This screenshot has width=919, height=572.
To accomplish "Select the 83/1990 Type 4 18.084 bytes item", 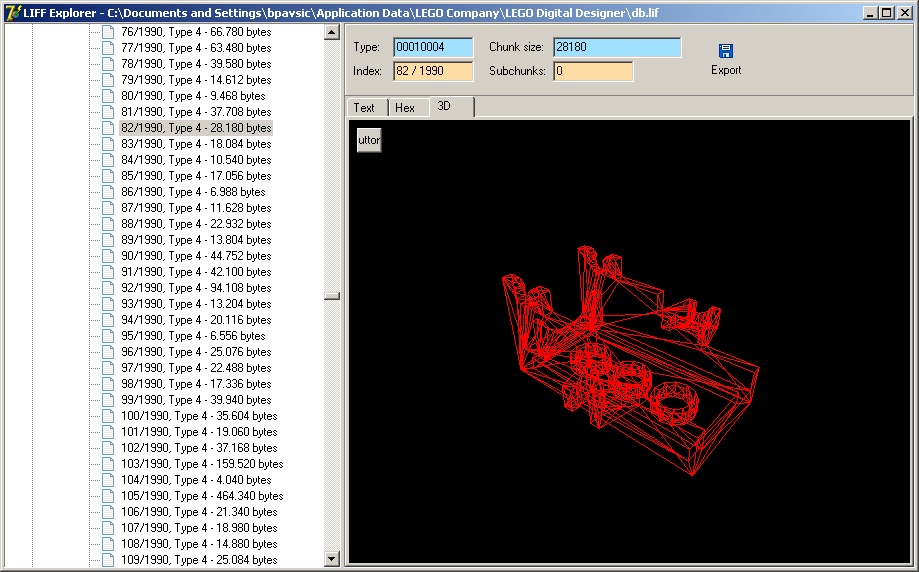I will [x=196, y=144].
